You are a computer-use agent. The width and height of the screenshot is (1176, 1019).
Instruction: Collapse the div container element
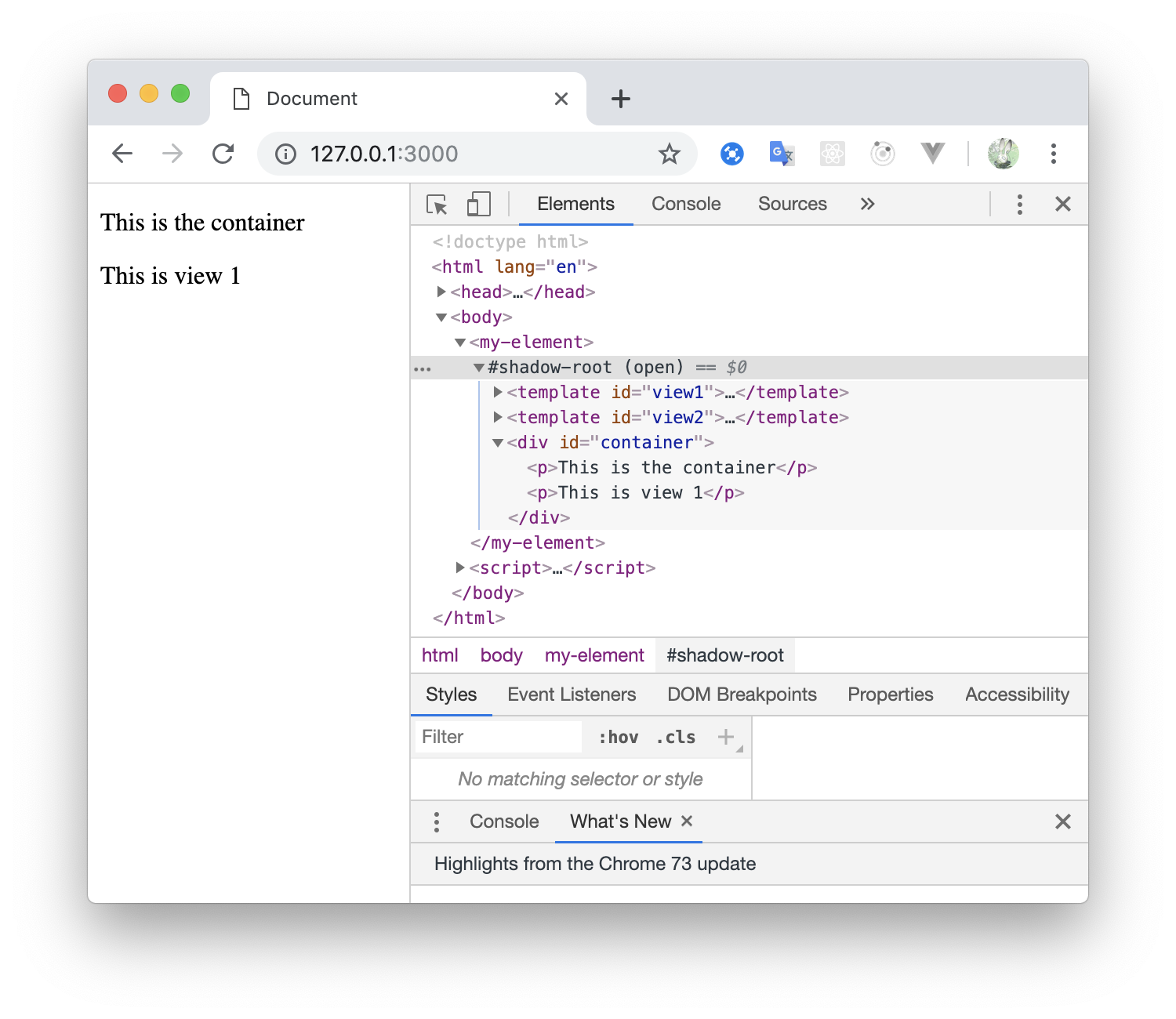click(x=498, y=442)
